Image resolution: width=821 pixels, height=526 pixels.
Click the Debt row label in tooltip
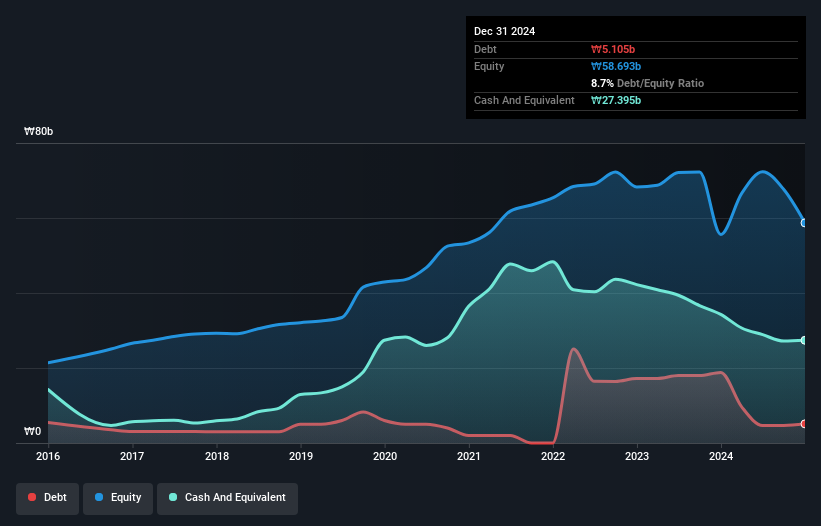pyautogui.click(x=485, y=49)
